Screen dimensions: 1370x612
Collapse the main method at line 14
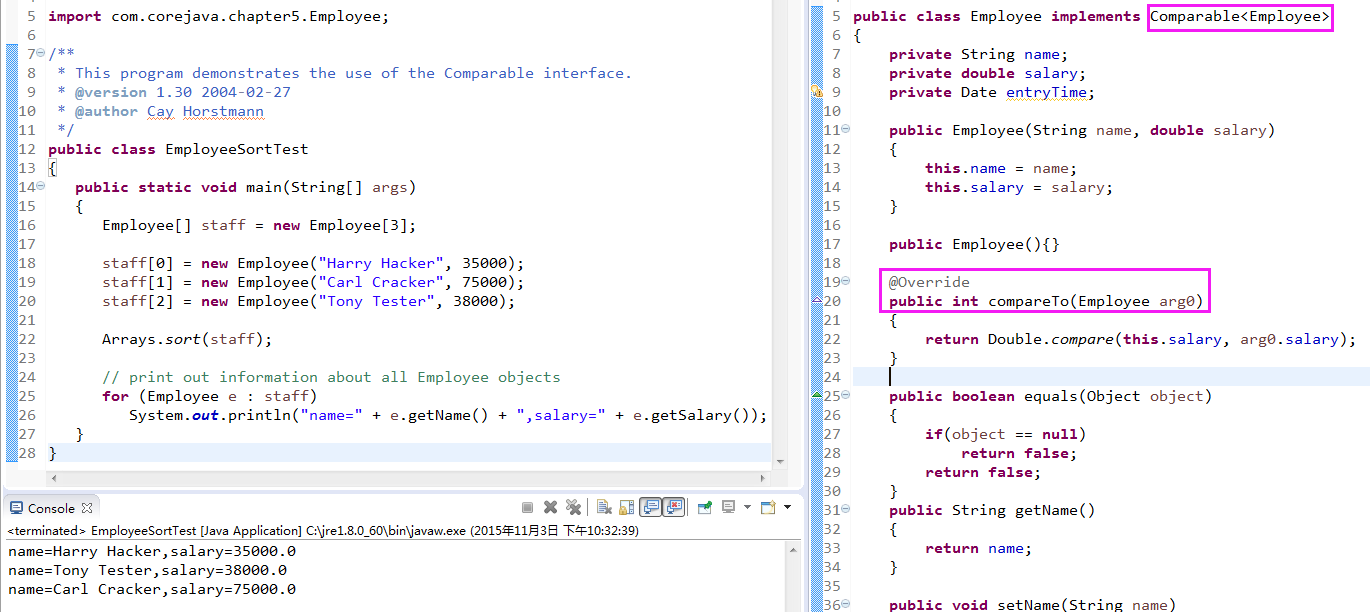pos(41,187)
